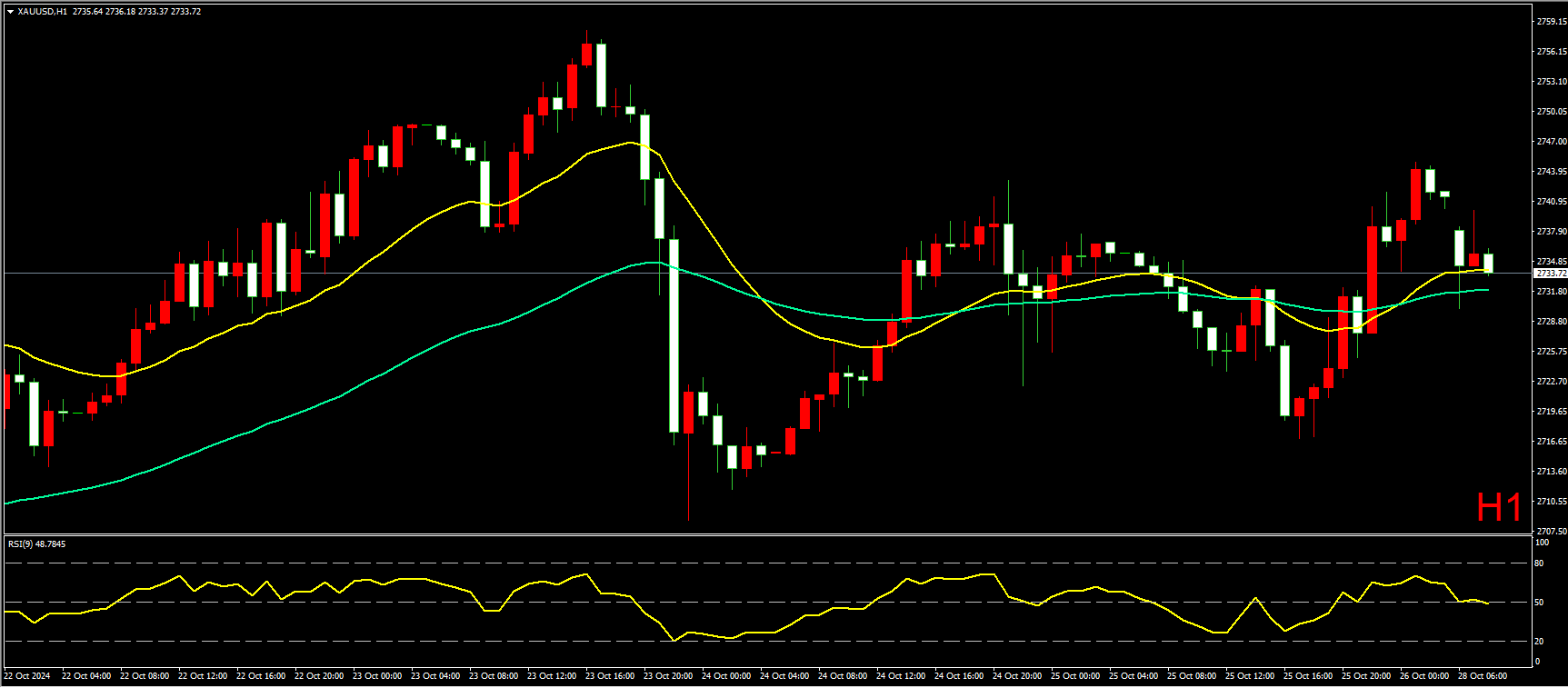Click the 2756.15 price axis label
The image size is (1568, 688).
pyautogui.click(x=1551, y=52)
